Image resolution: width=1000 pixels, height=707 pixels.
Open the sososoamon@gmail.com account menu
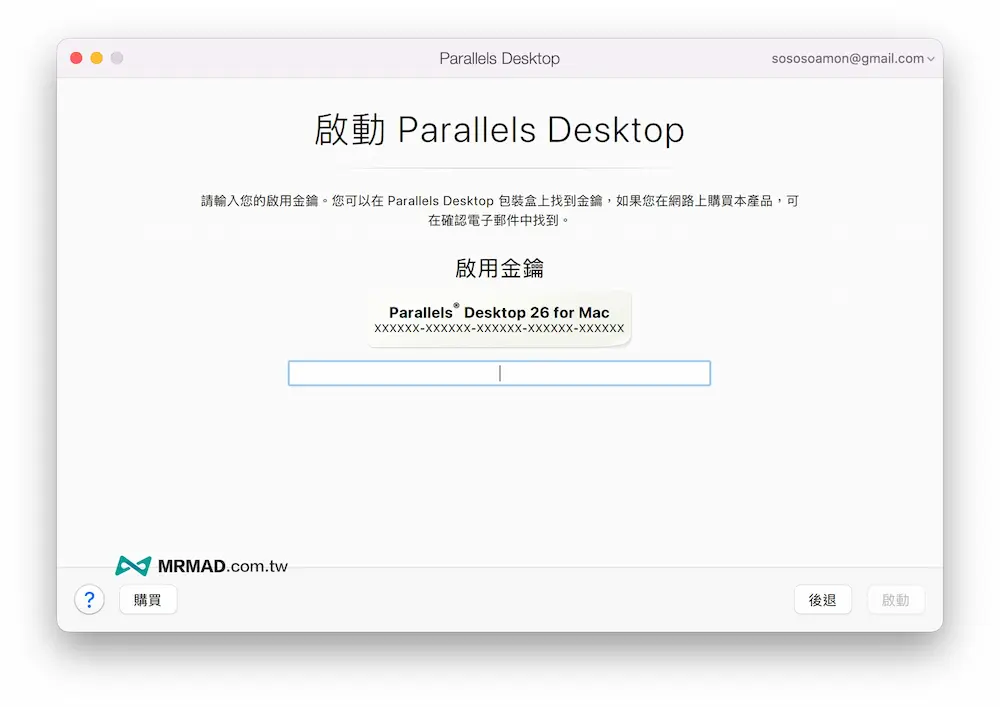[x=851, y=58]
